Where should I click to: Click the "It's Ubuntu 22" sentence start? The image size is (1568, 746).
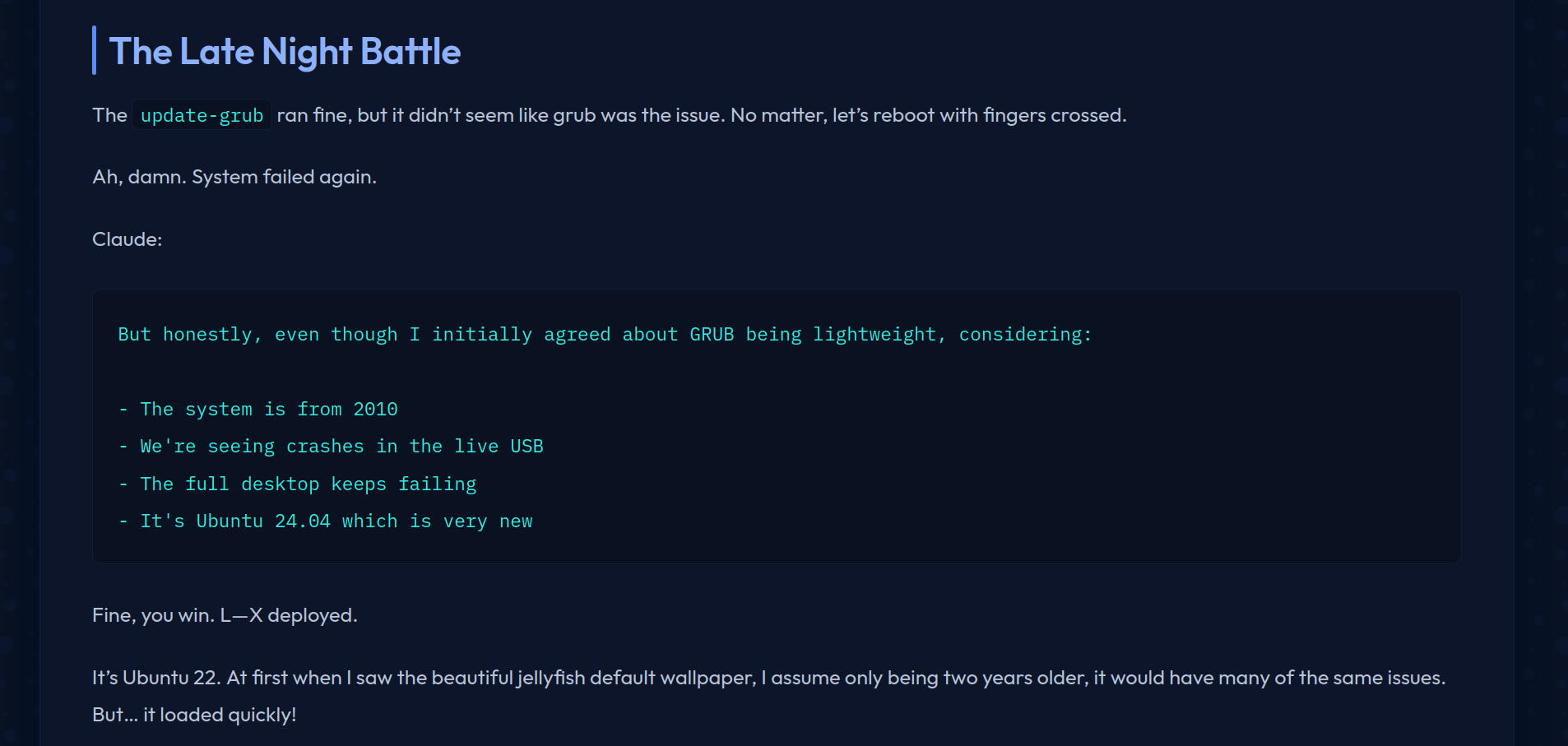click(x=156, y=678)
